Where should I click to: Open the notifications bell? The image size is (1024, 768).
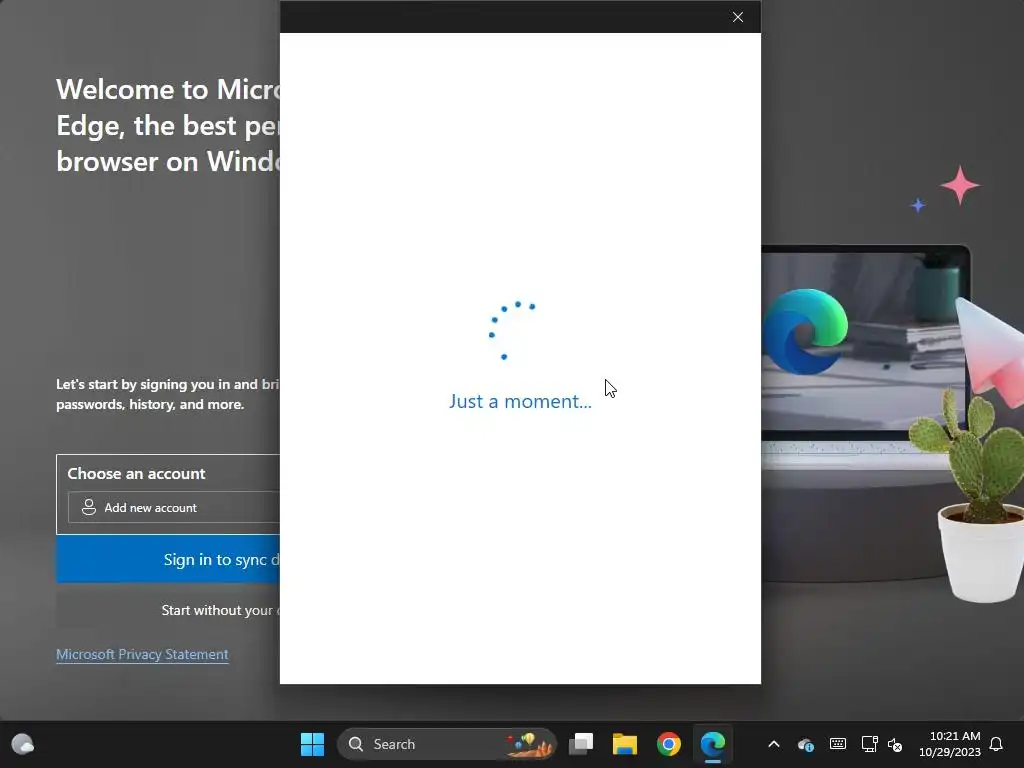(996, 744)
